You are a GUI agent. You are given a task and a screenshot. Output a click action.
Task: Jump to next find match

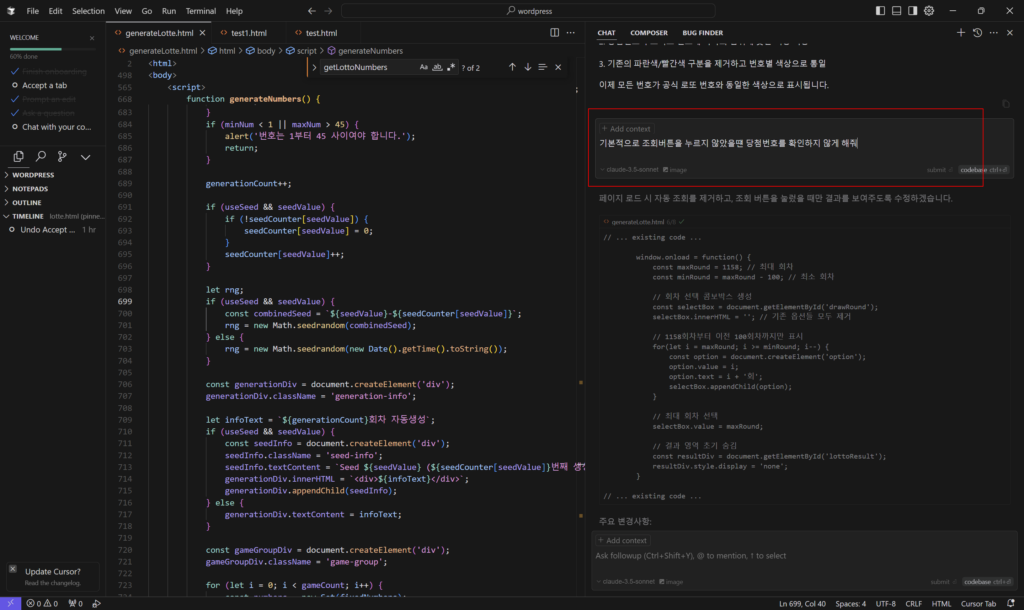528,67
